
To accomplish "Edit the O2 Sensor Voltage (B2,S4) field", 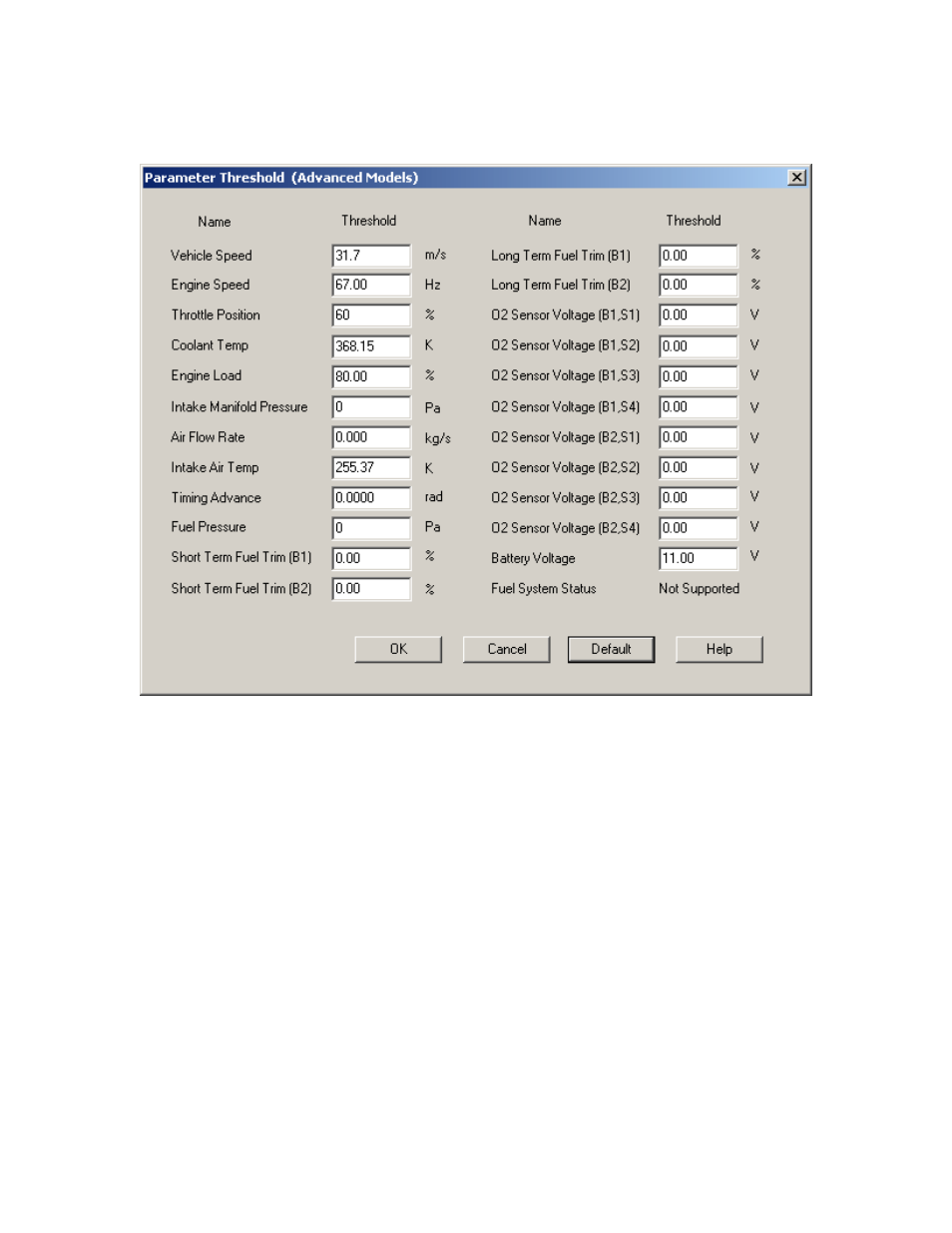I will (699, 528).
